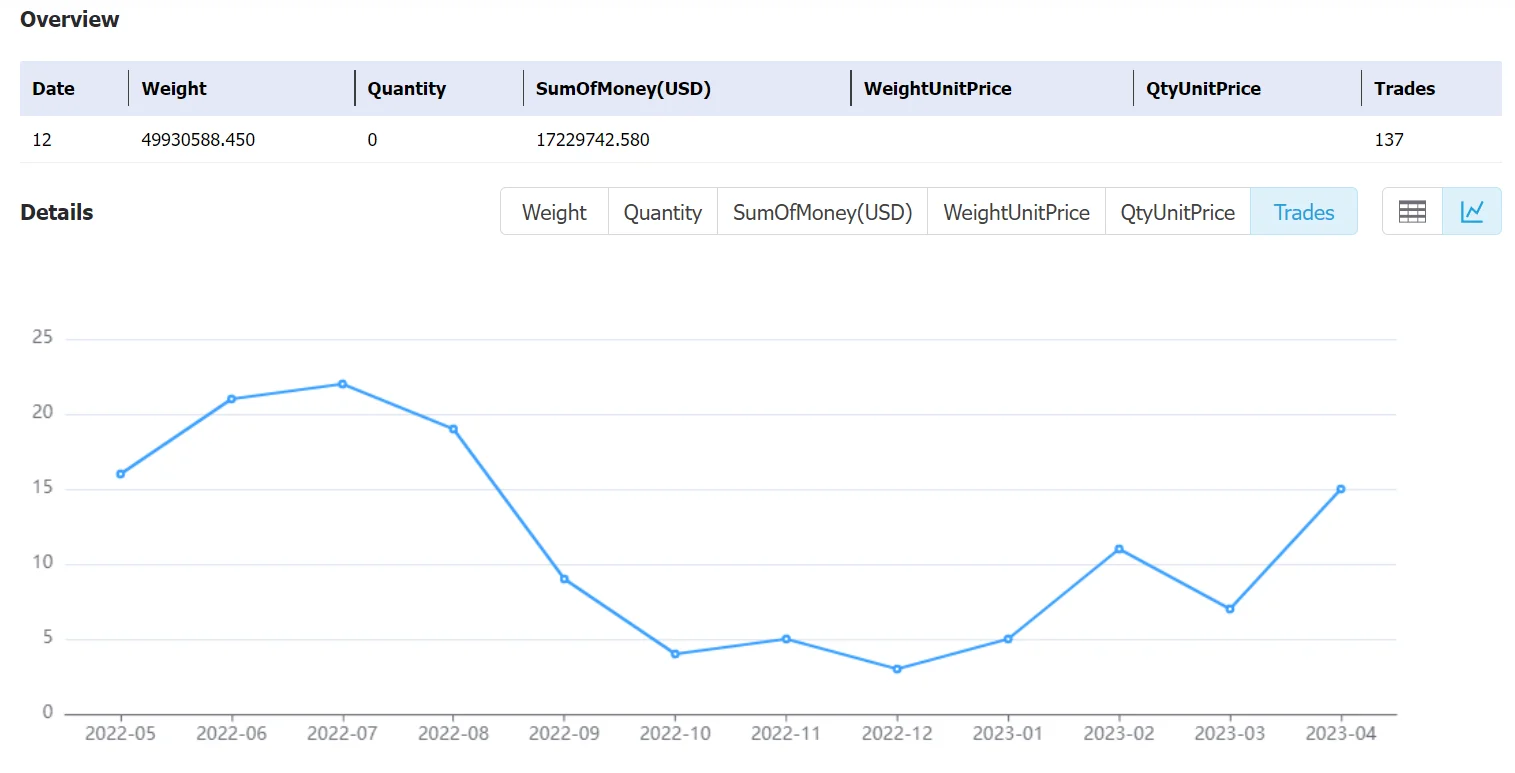Click the 2022-11 data point on chart

point(786,639)
